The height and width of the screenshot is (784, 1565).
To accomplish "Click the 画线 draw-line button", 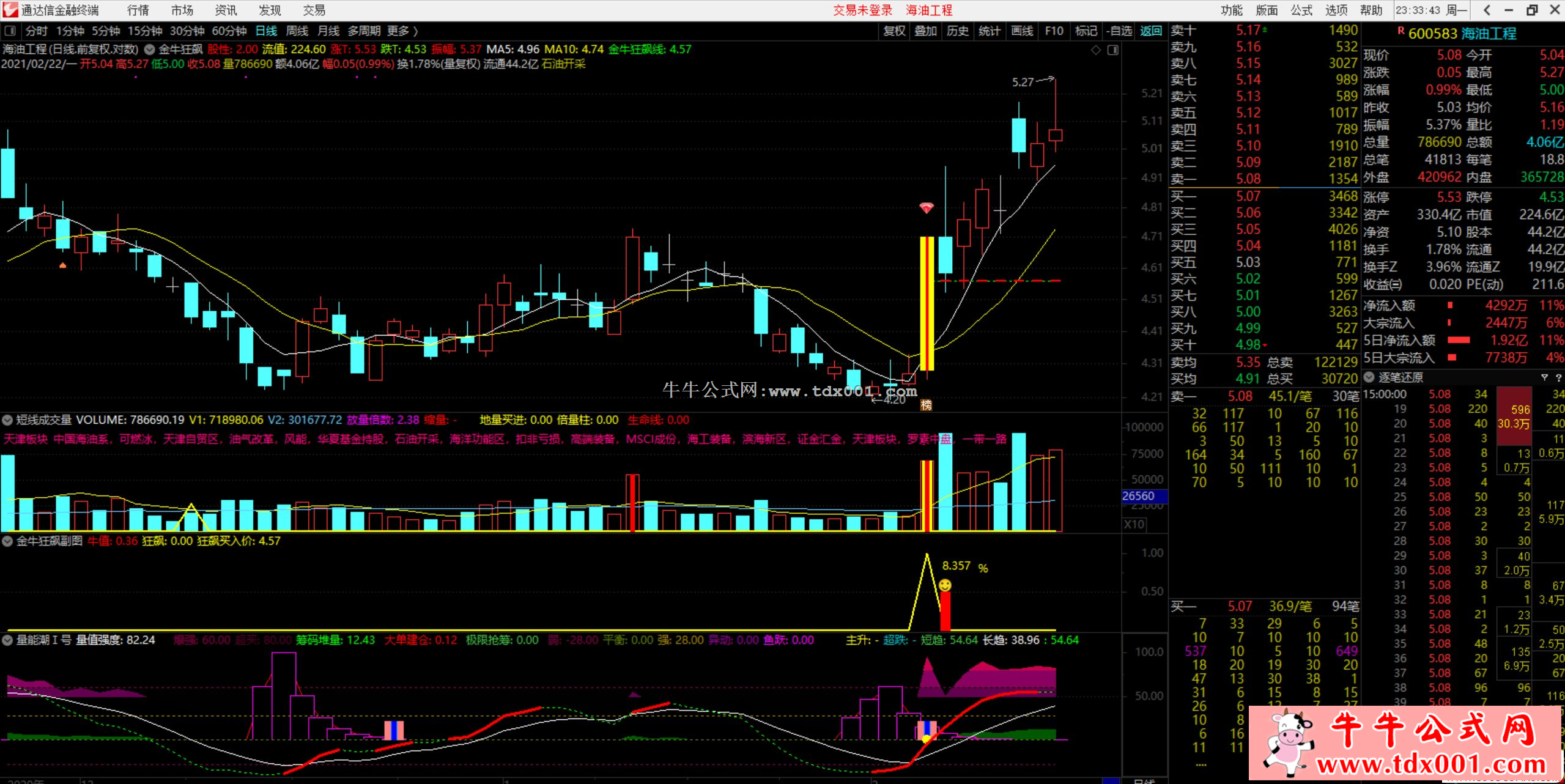I will tap(1022, 31).
